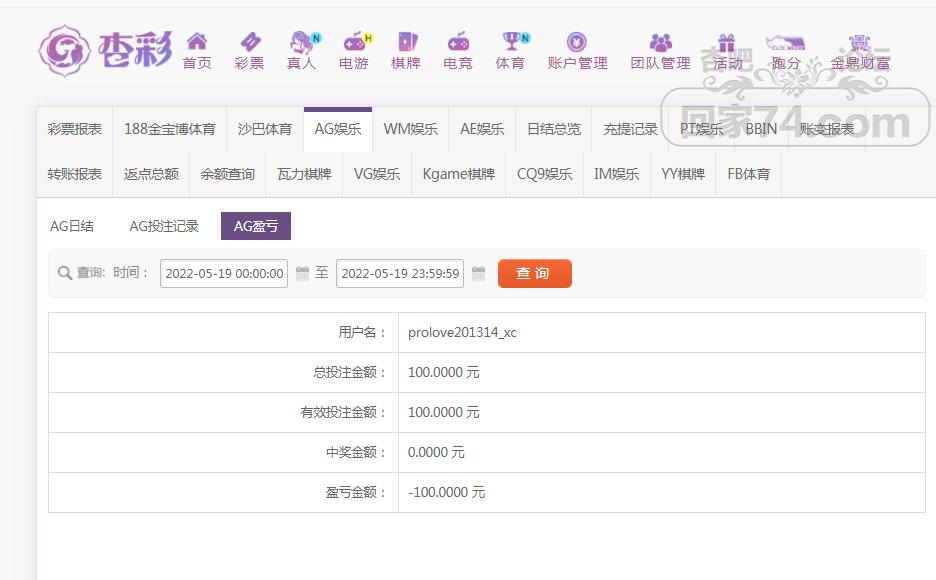Switch to the AG日结 sub-tab
936x580 pixels.
point(72,226)
